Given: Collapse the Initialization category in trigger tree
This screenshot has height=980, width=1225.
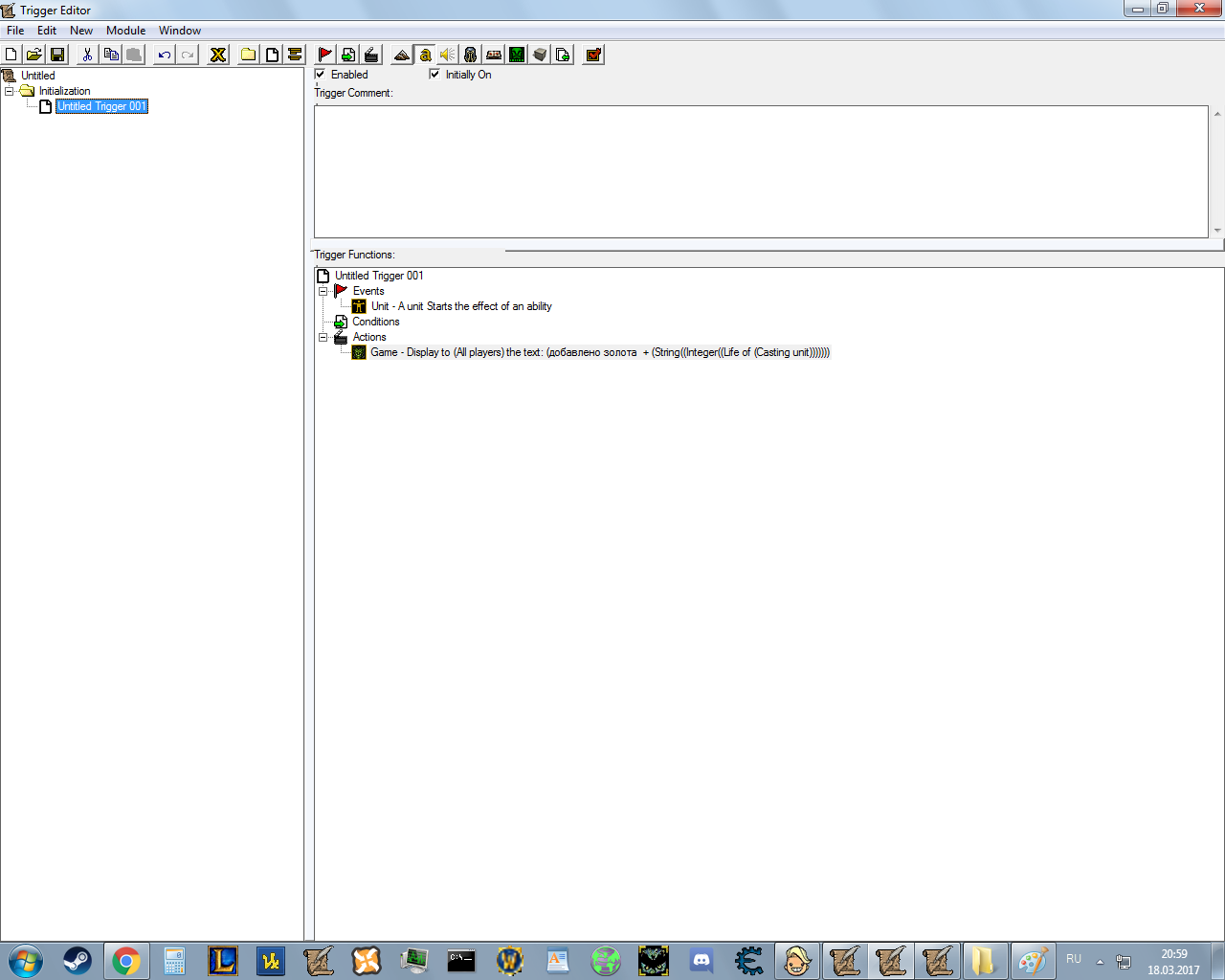Looking at the screenshot, I should coord(9,91).
